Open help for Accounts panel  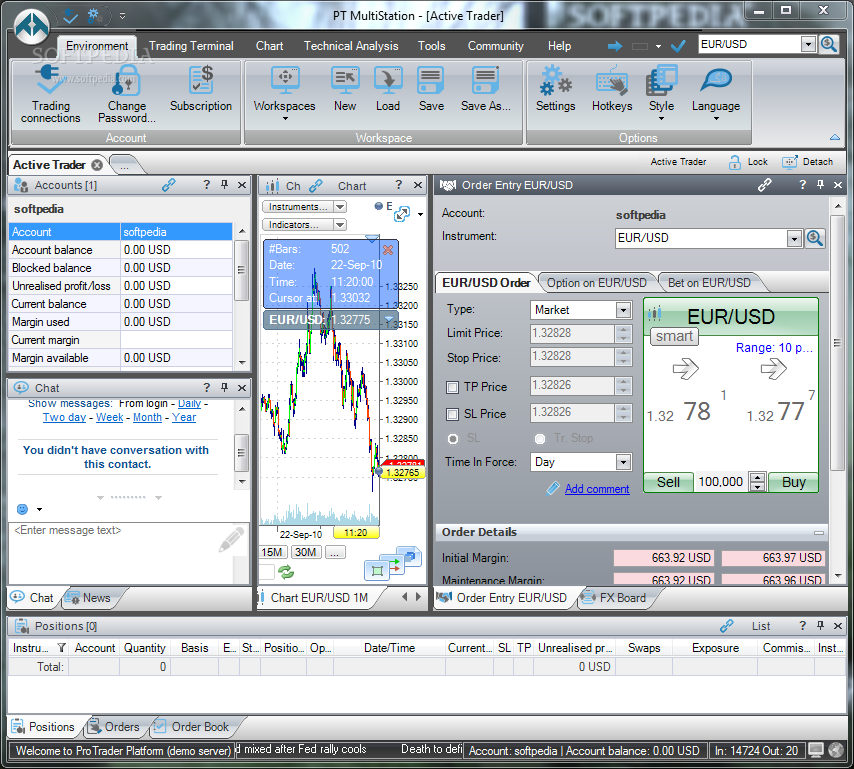[206, 185]
